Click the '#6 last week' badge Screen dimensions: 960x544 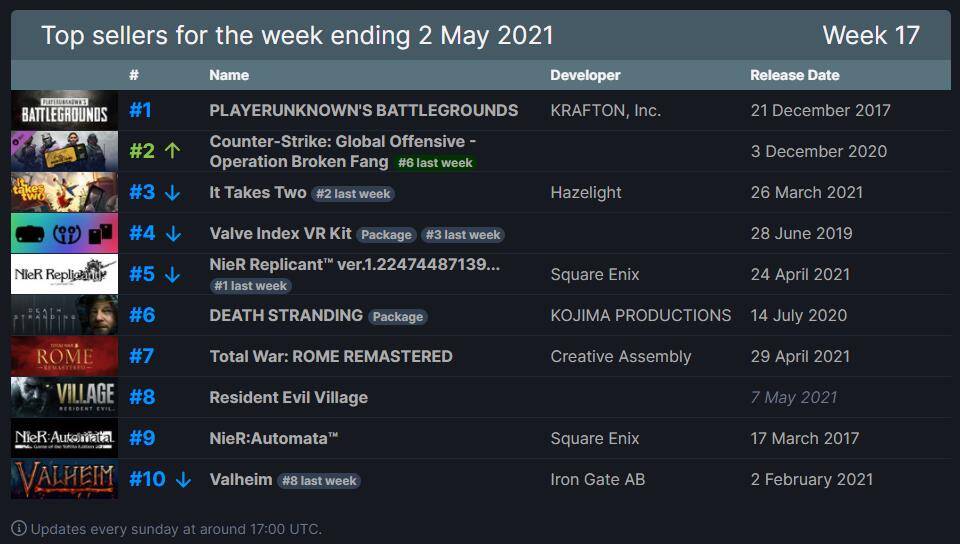click(435, 163)
